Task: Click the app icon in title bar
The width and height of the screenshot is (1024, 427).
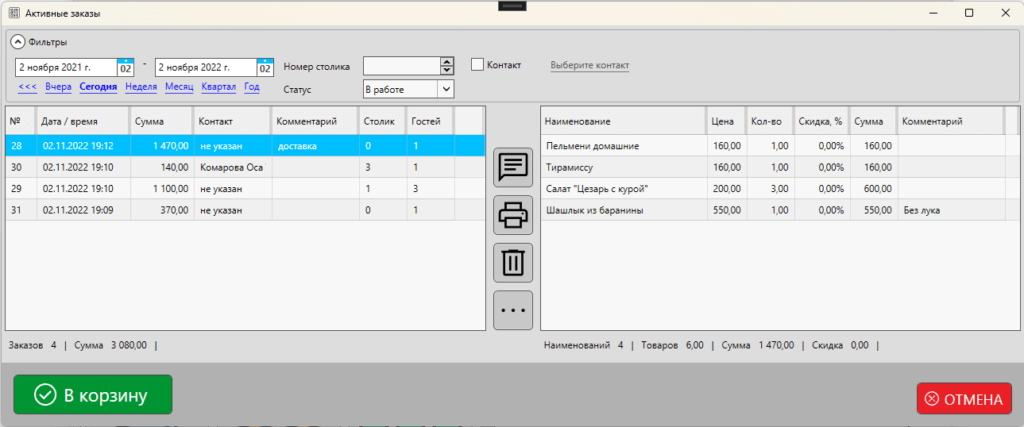Action: [x=13, y=13]
